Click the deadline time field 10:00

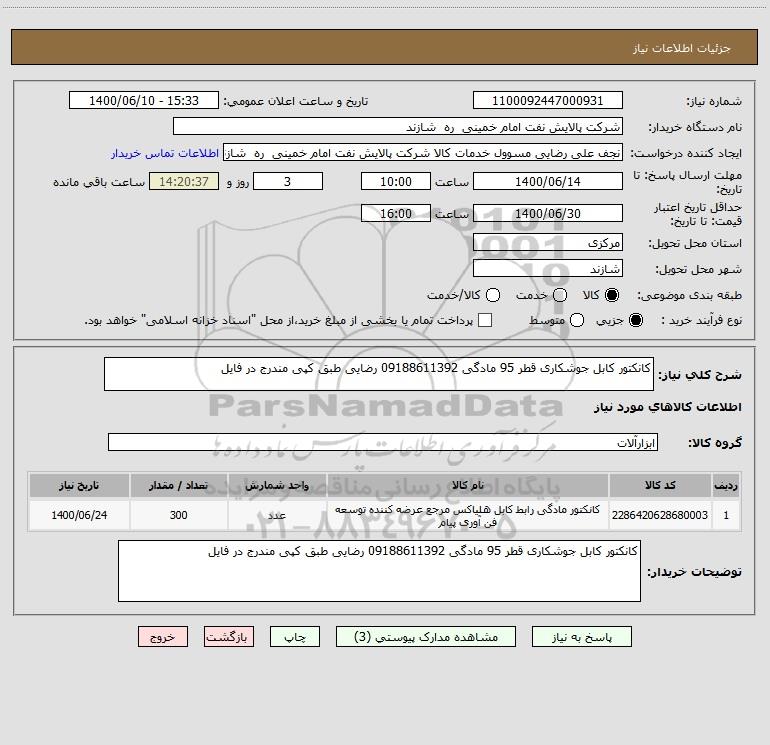tap(396, 181)
